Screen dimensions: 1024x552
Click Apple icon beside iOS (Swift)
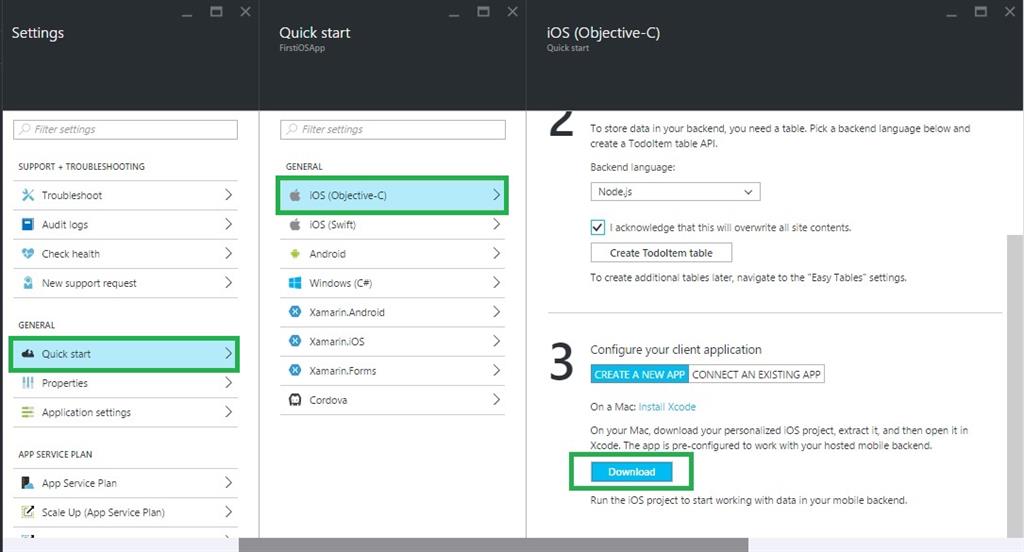(295, 224)
